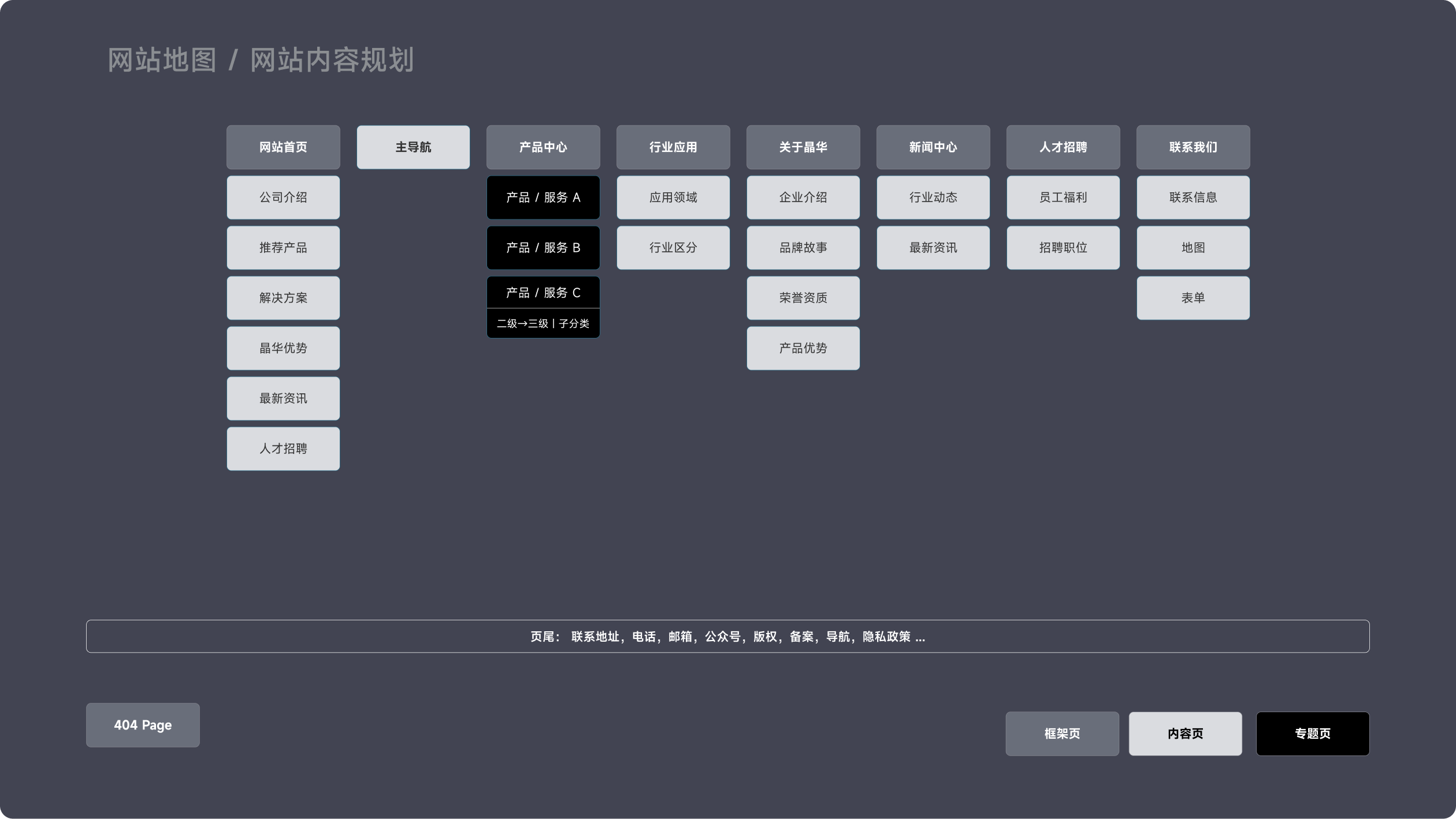Click 荣誉资质 item
The height and width of the screenshot is (819, 1456).
click(x=803, y=298)
